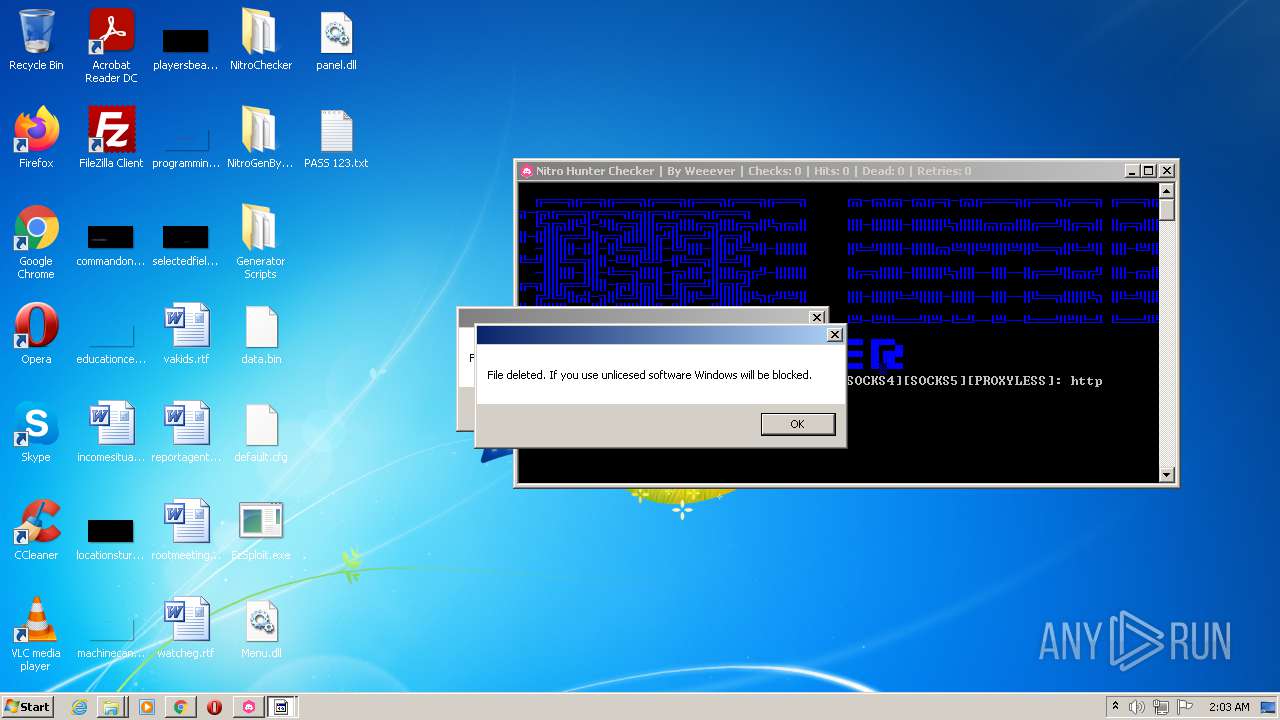Screen dimensions: 1280x720
Task: Select the vakids.rtf document
Action: (185, 334)
